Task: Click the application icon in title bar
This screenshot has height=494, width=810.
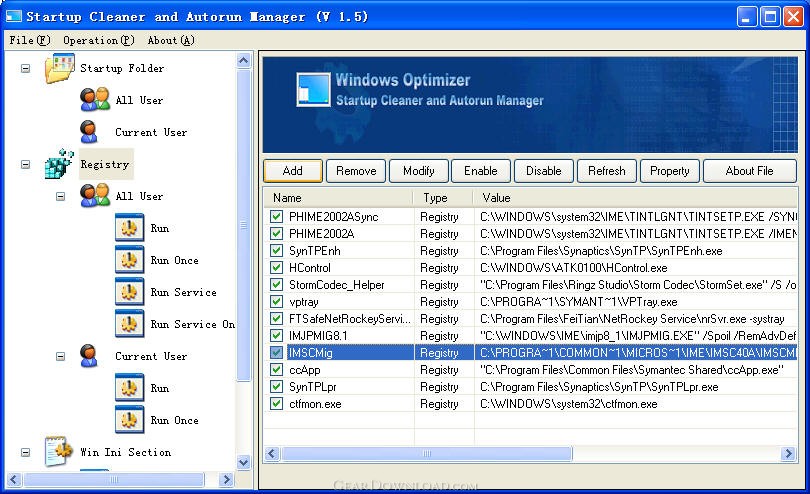Action: coord(13,16)
